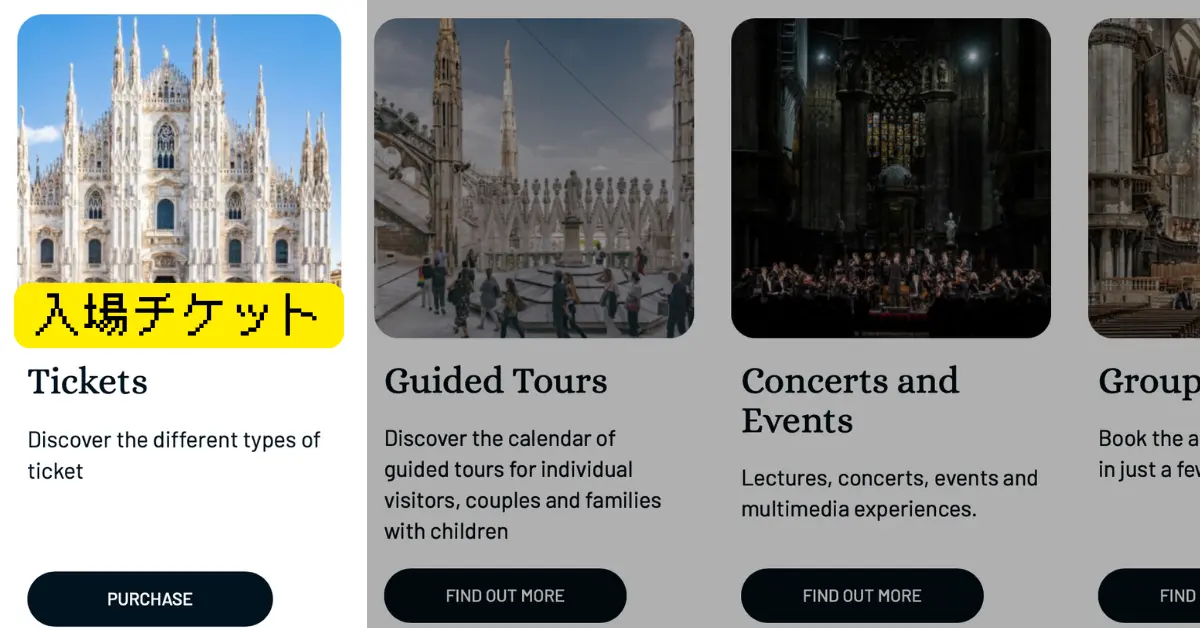The height and width of the screenshot is (630, 1200).
Task: Select the Guided Tours heading
Action: tap(496, 381)
